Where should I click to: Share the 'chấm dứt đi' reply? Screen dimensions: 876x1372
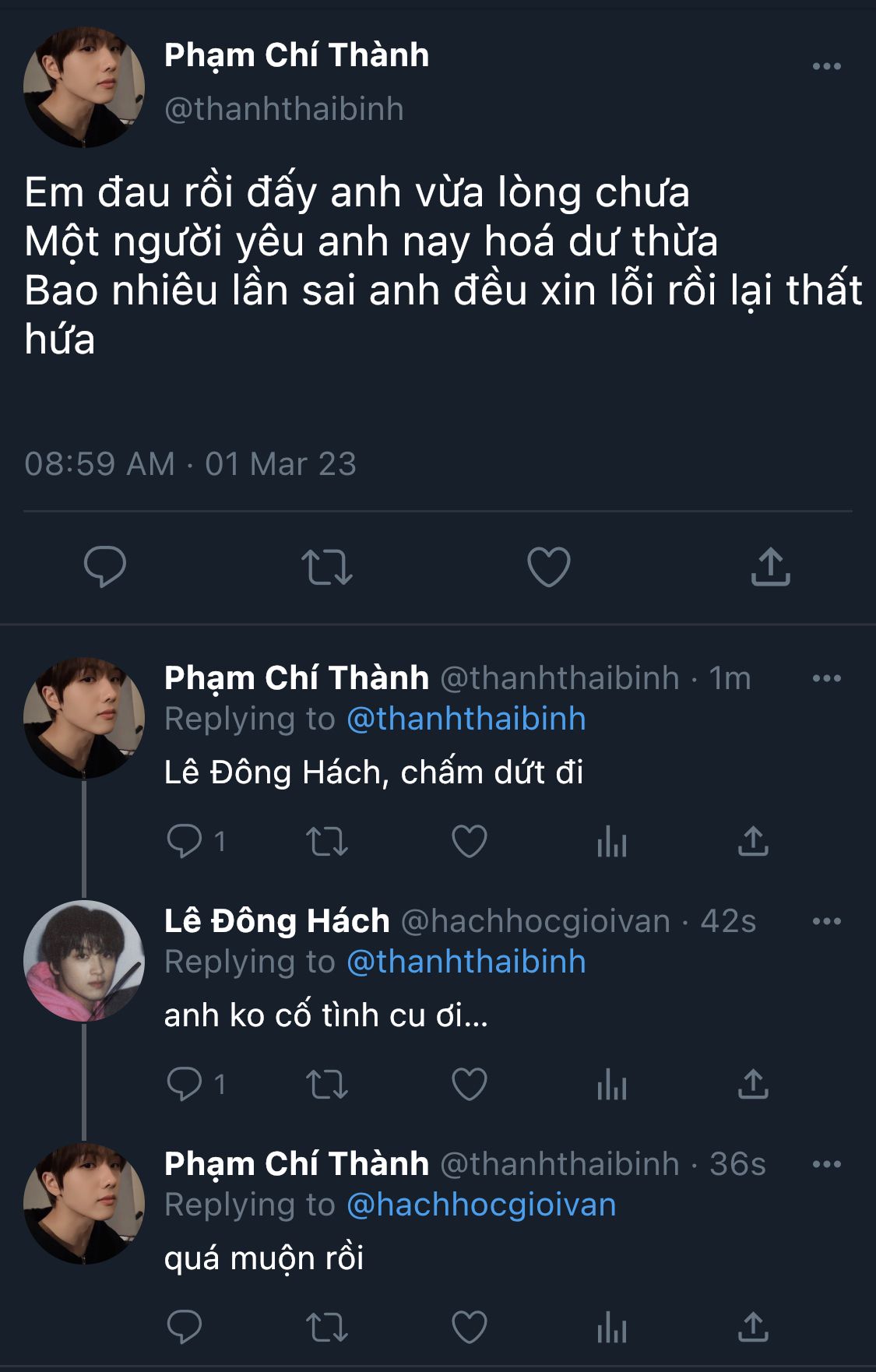(753, 842)
